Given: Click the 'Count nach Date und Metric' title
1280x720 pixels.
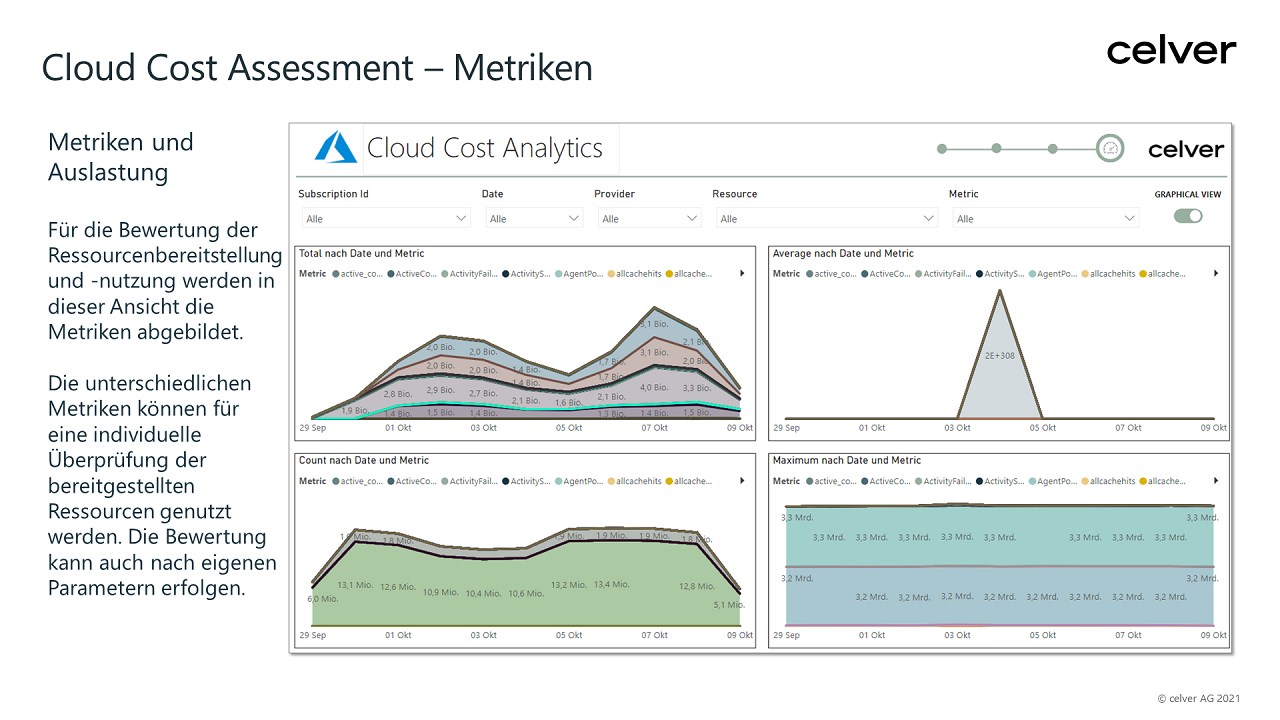Looking at the screenshot, I should point(364,461).
